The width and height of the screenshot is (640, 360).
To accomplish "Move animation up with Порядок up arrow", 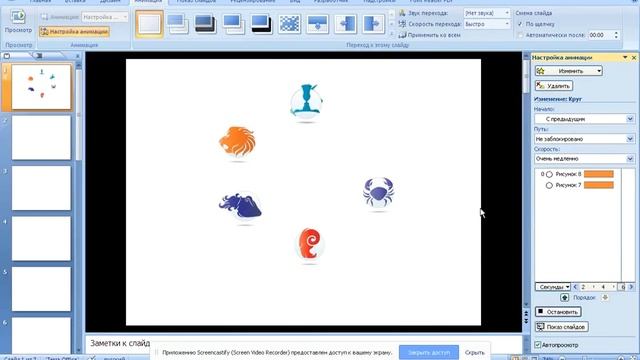I will click(x=564, y=298).
